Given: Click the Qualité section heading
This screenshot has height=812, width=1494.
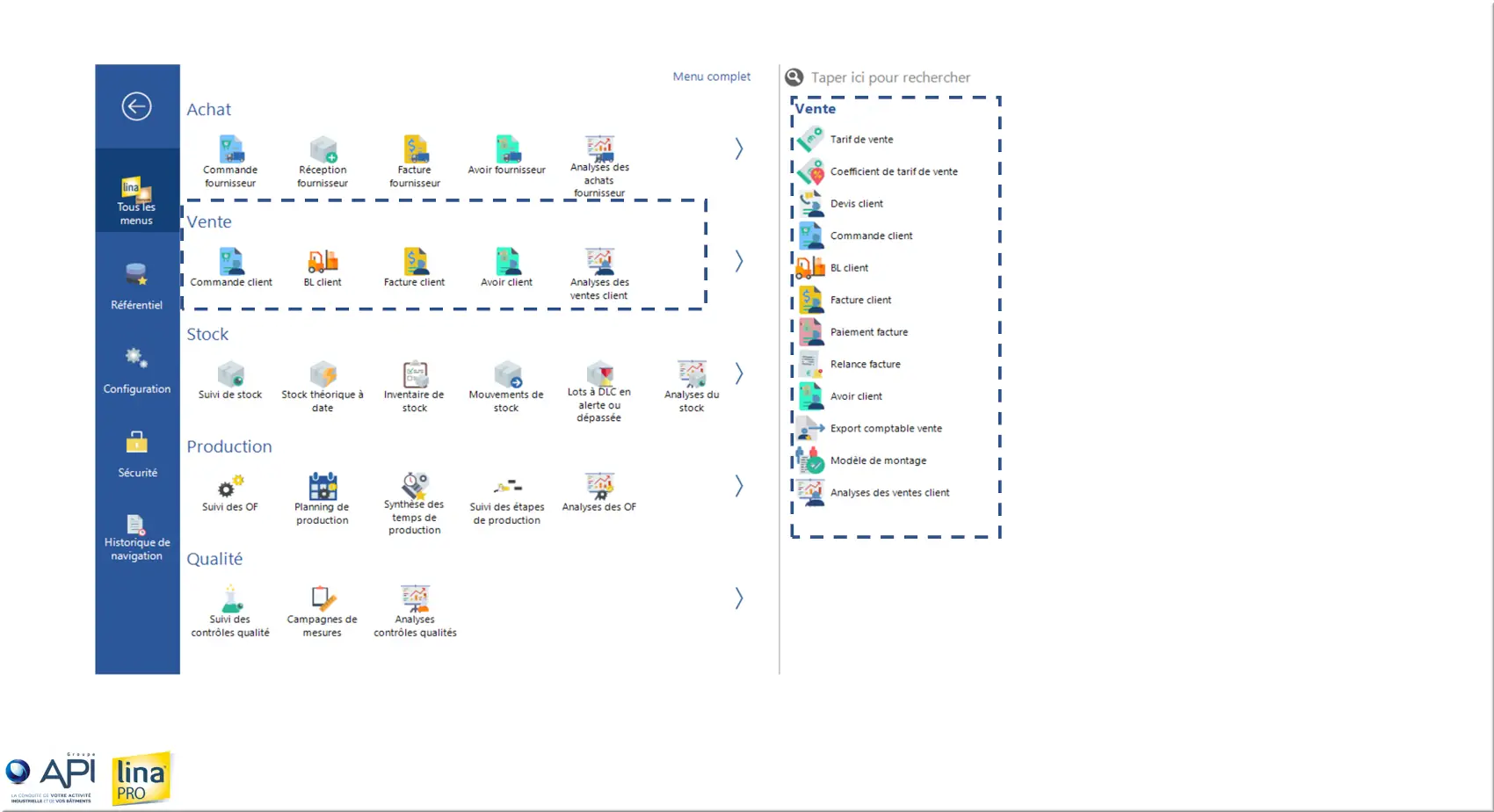Looking at the screenshot, I should (x=214, y=559).
